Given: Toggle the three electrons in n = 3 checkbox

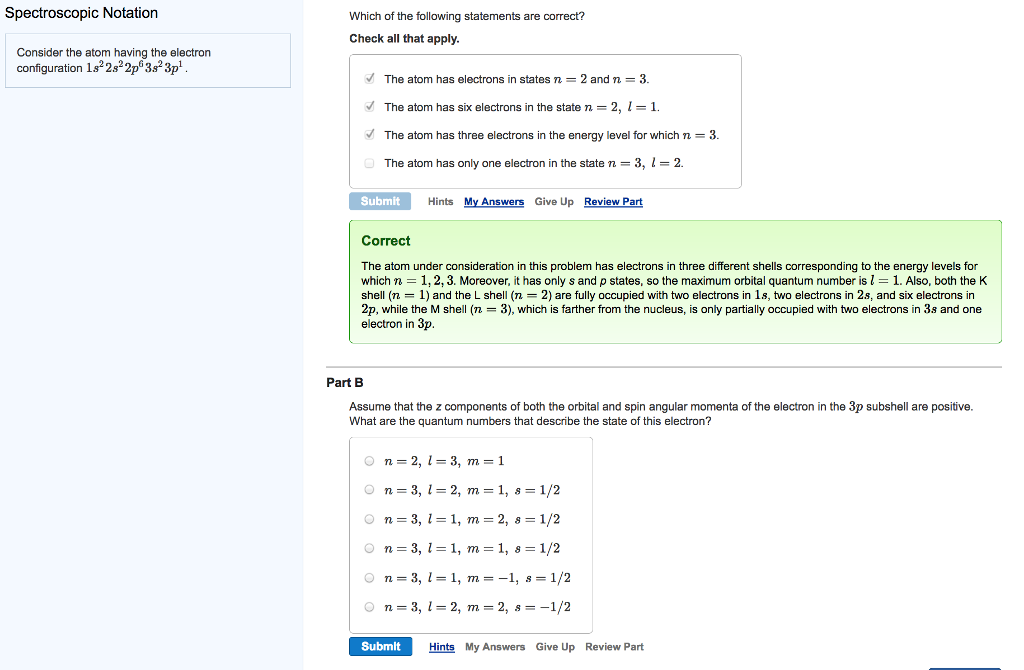Looking at the screenshot, I should click(x=370, y=135).
